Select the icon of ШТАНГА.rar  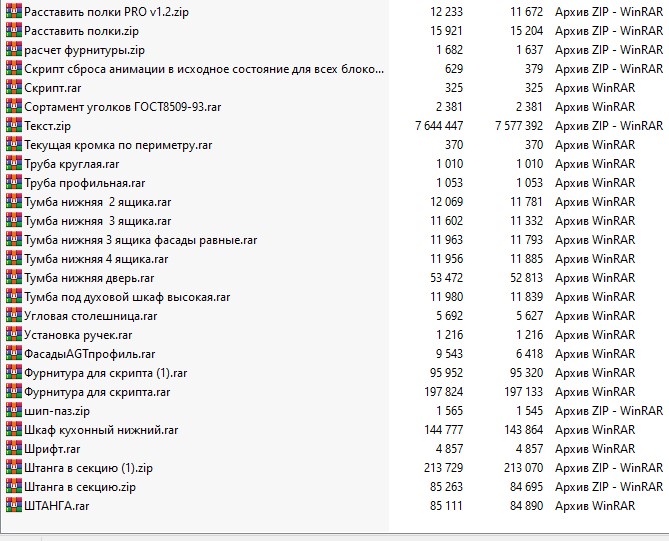(14, 506)
